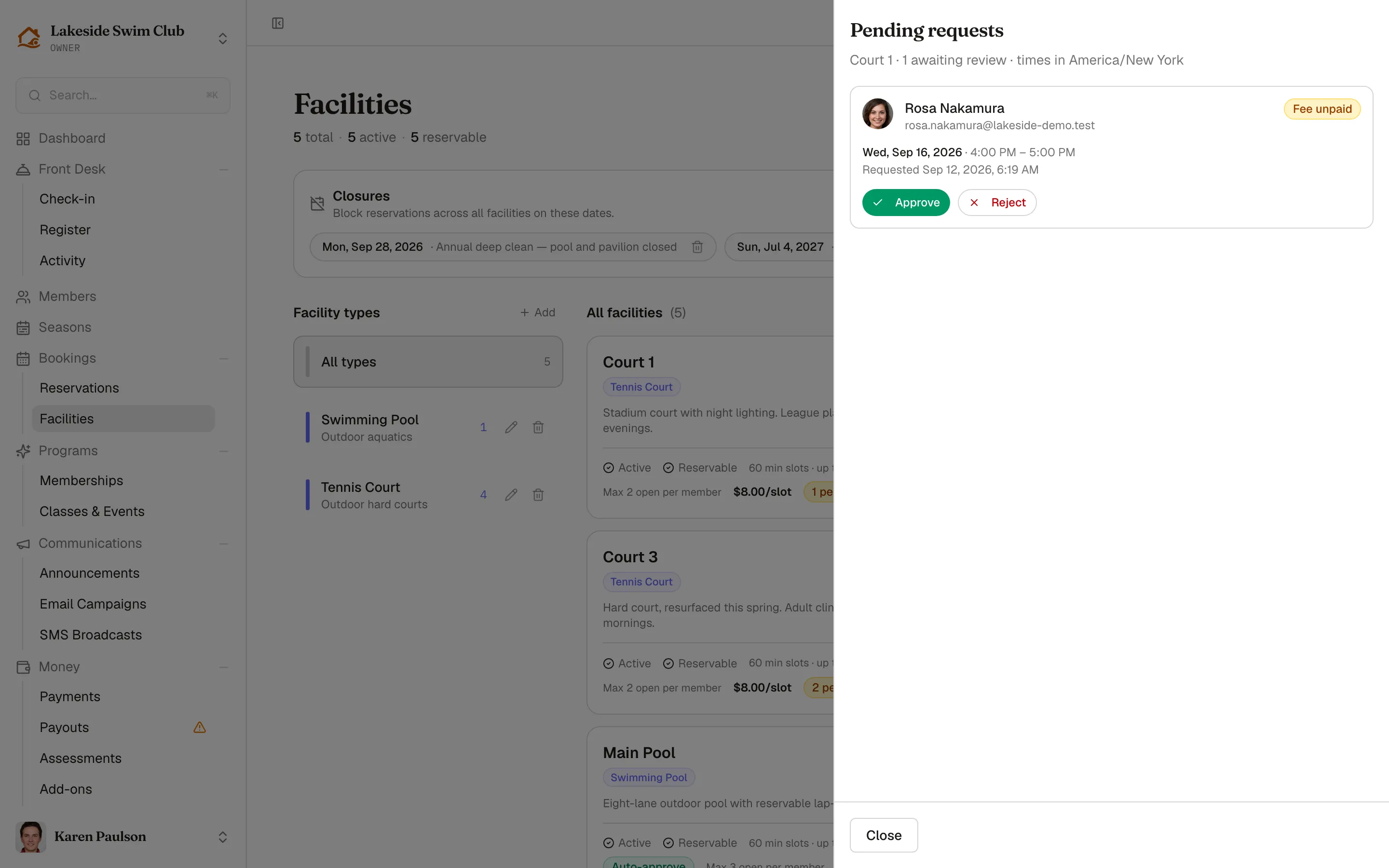Close the Pending requests panel

click(x=884, y=835)
